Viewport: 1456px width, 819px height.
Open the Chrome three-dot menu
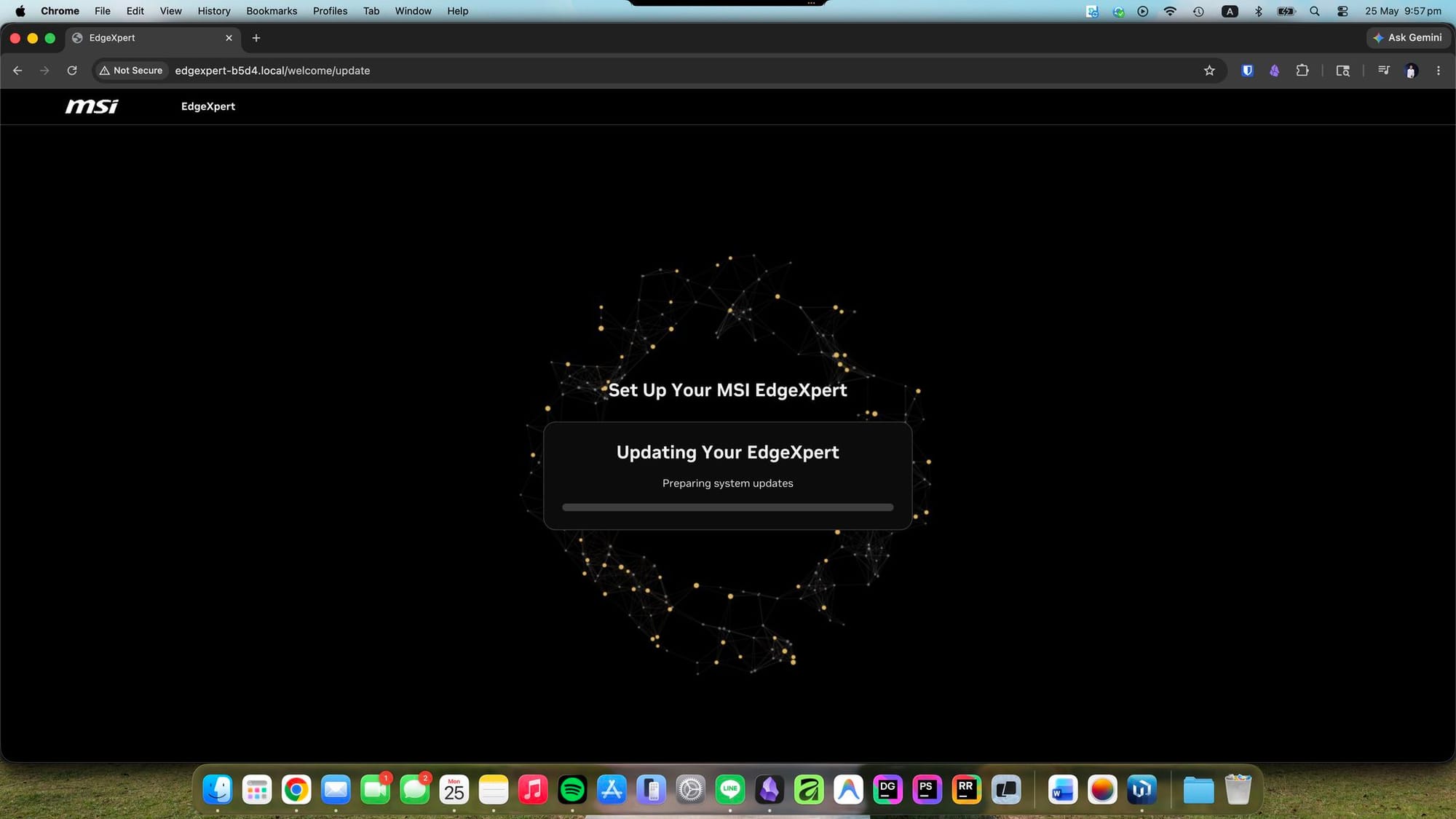1438,71
